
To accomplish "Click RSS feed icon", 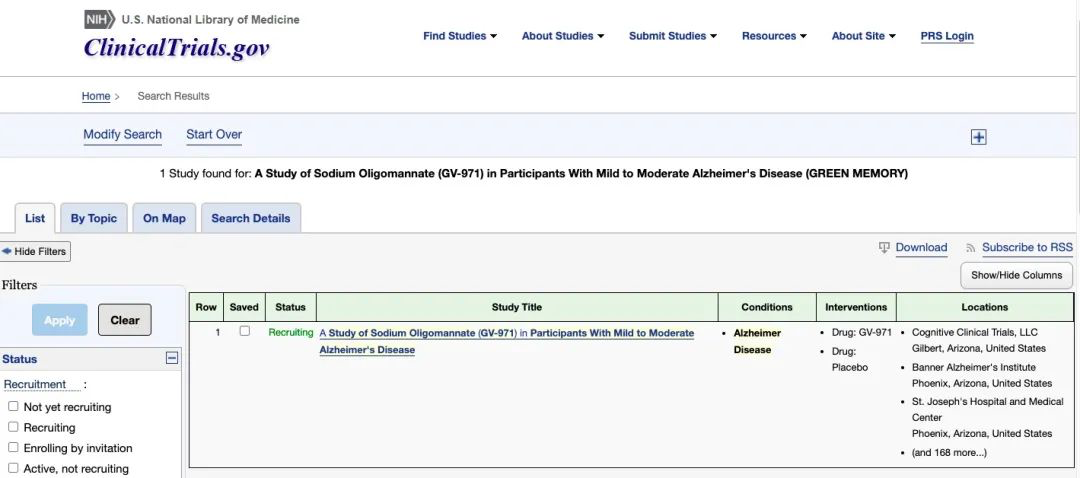I will (x=971, y=249).
